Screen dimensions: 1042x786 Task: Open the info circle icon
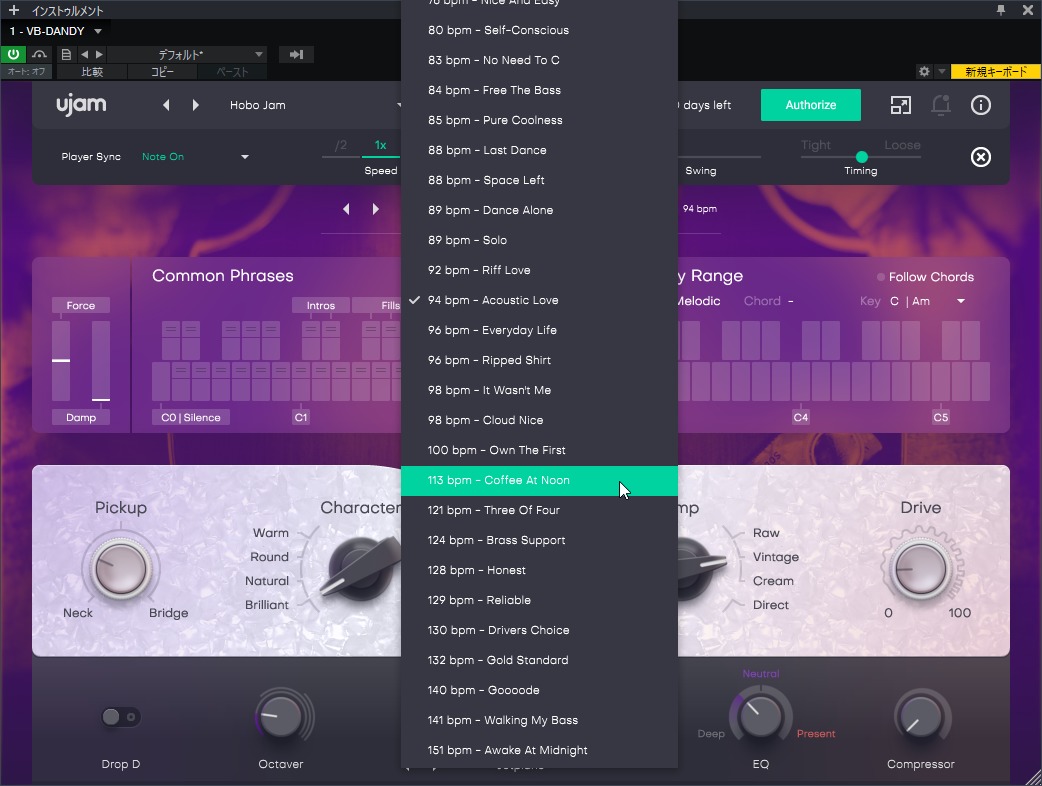(x=981, y=105)
